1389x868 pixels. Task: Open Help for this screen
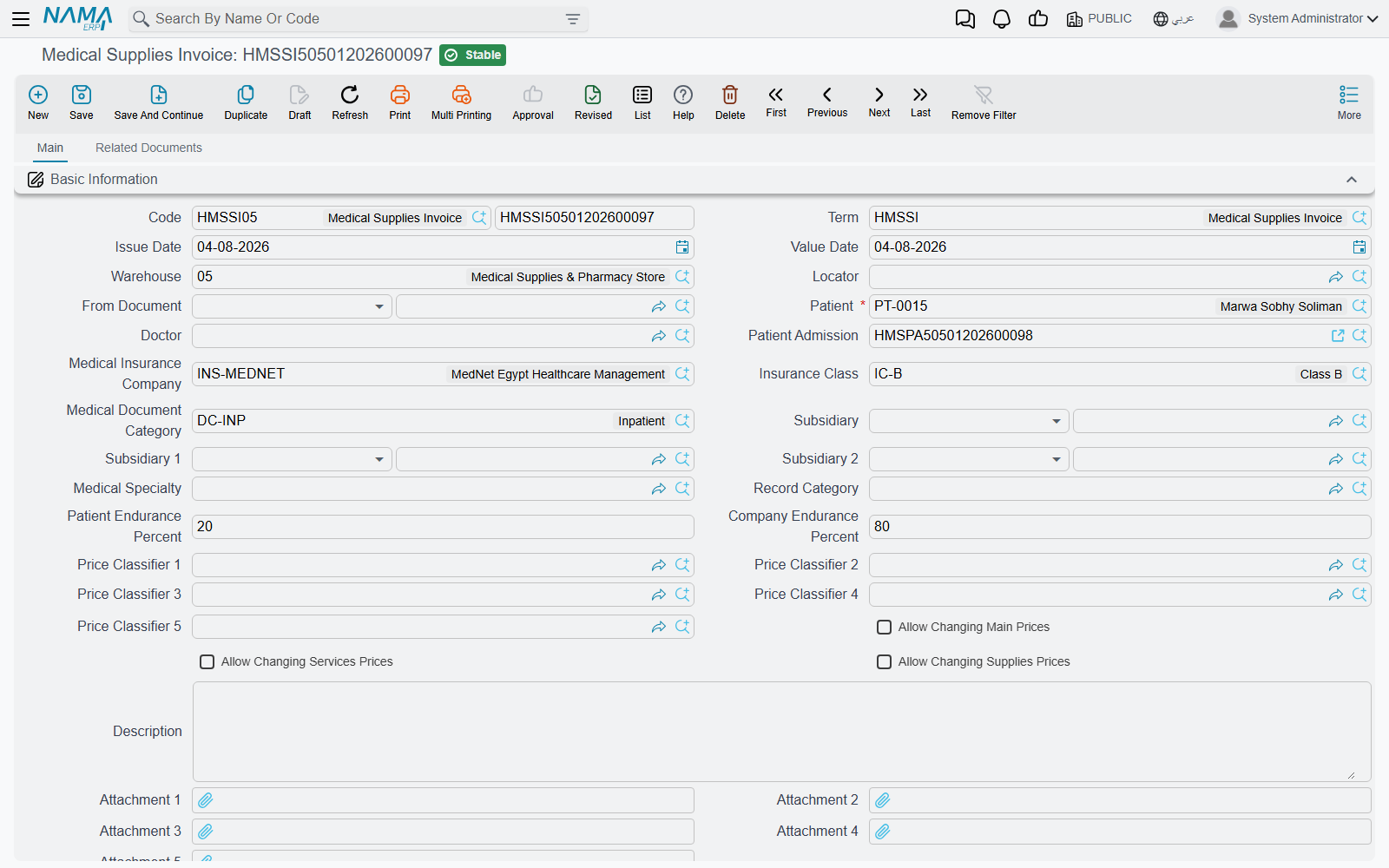pos(683,102)
